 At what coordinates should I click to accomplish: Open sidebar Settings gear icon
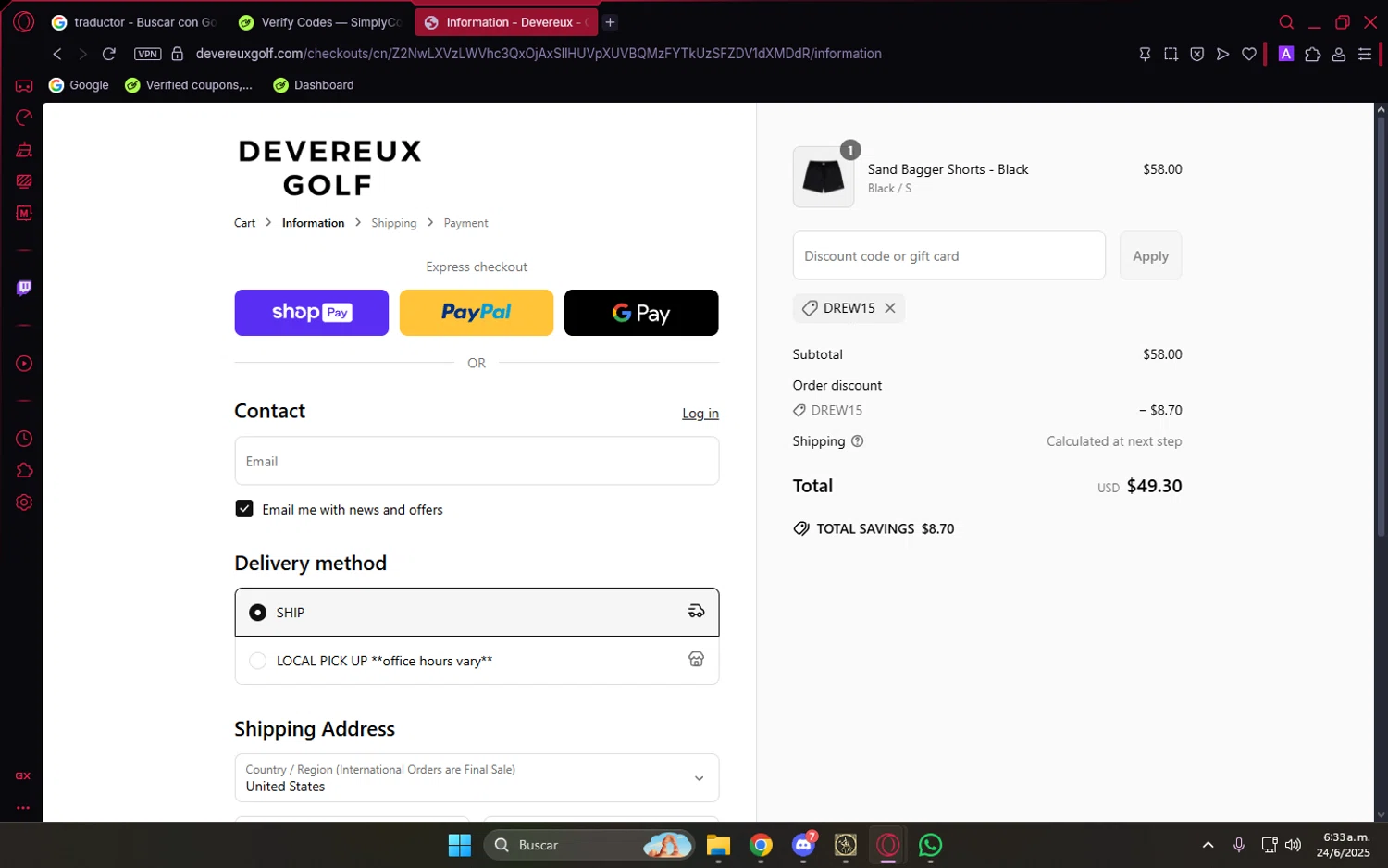24,502
